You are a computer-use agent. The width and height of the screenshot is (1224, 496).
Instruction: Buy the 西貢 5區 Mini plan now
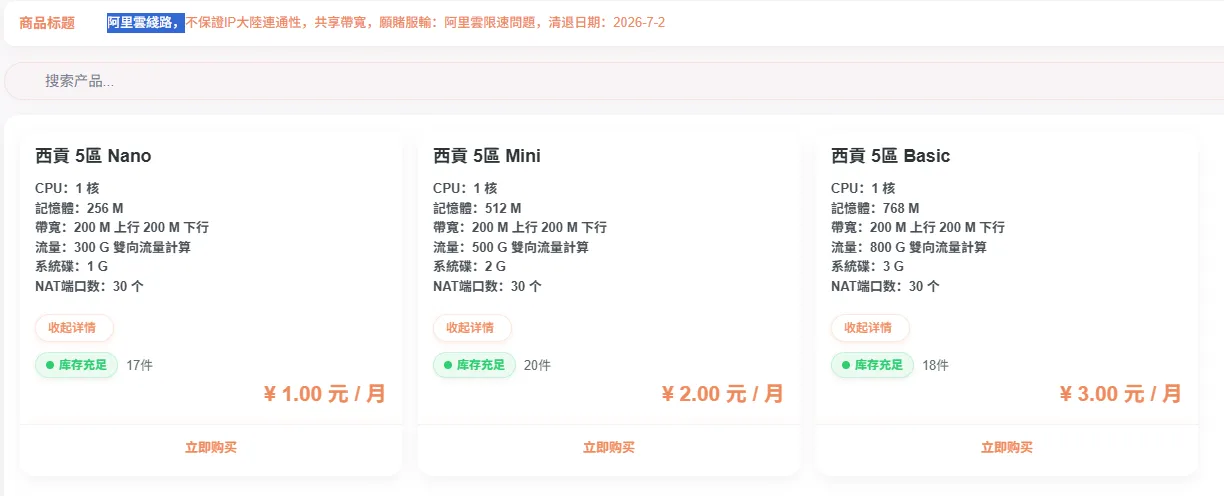coord(609,448)
